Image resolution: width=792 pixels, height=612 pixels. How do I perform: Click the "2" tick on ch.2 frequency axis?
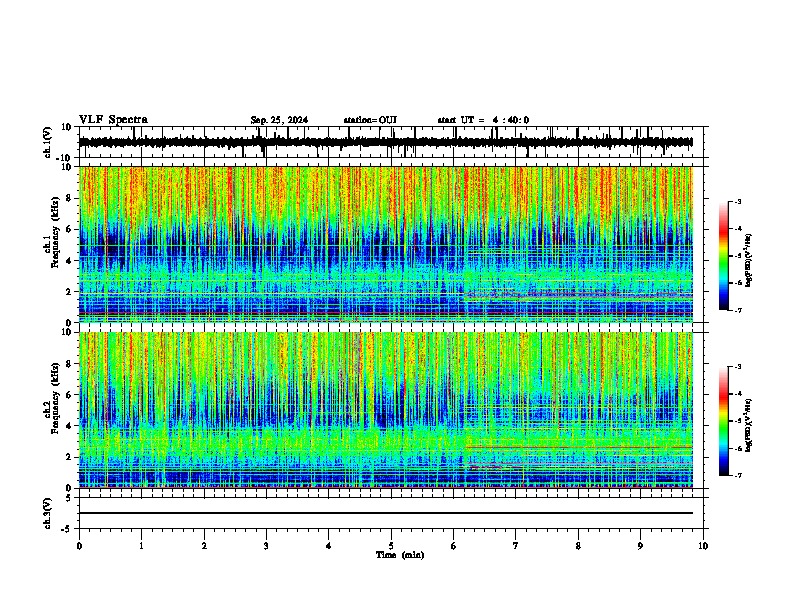click(x=68, y=457)
